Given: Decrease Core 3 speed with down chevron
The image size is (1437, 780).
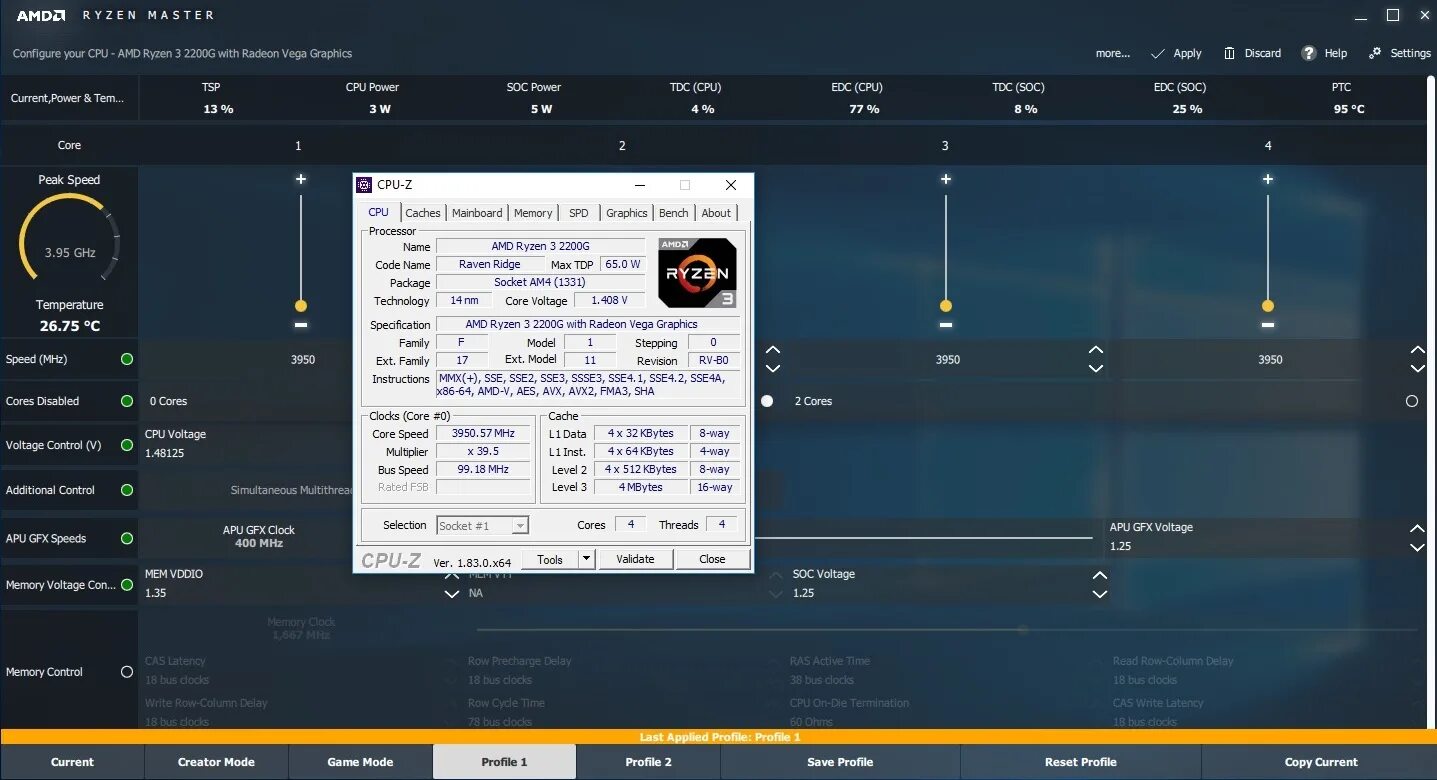Looking at the screenshot, I should click(x=1096, y=368).
